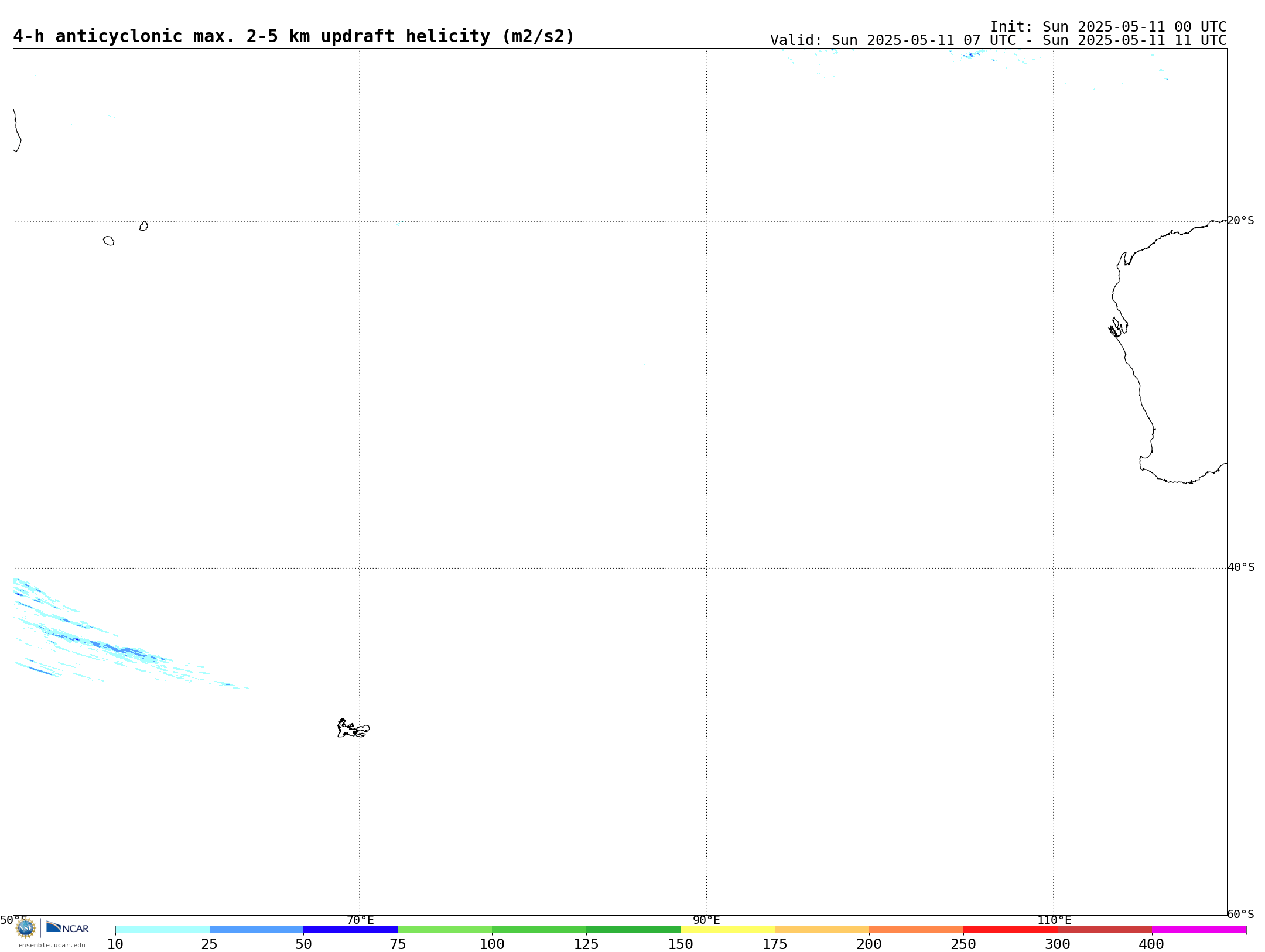Click the colorbar value label 50
The height and width of the screenshot is (952, 1265).
303,944
